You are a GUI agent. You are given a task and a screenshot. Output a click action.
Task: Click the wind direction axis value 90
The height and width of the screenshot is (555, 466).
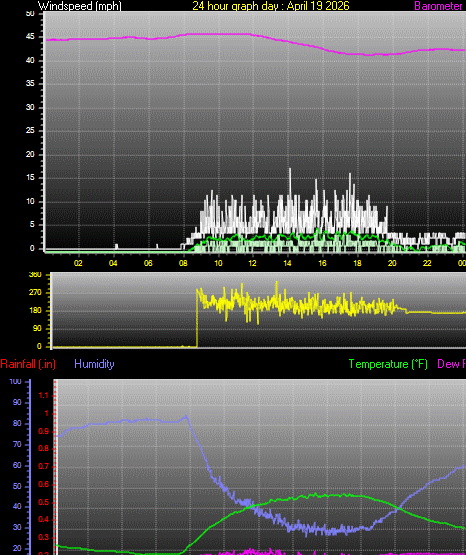point(36,328)
